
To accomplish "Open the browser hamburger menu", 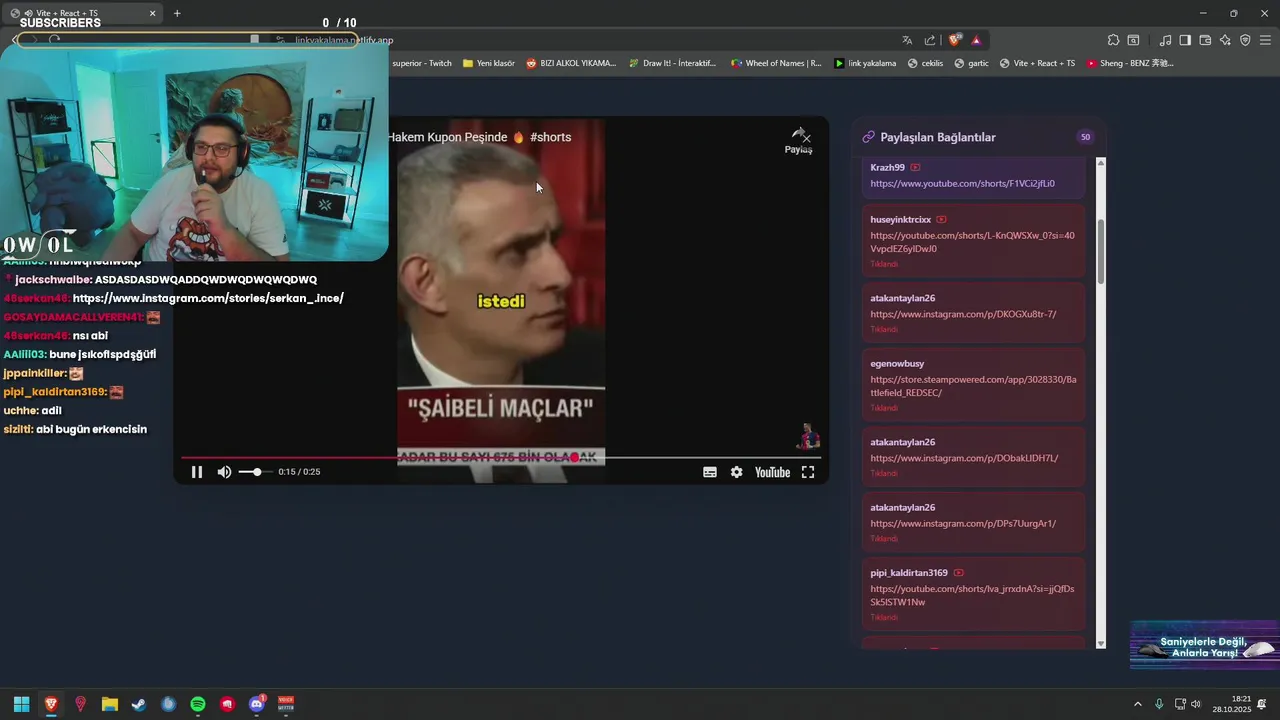I will click(x=1265, y=40).
